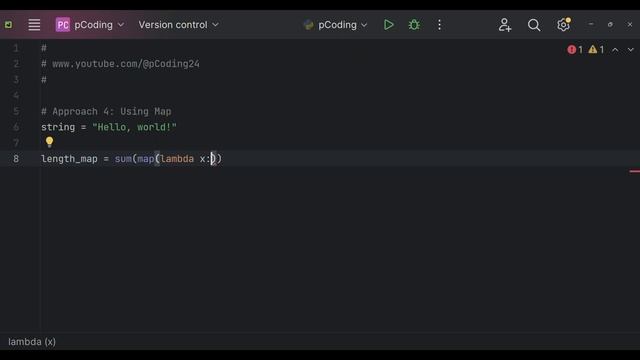Restore the IDE window size
This screenshot has width=640, height=360.
pos(610,24)
